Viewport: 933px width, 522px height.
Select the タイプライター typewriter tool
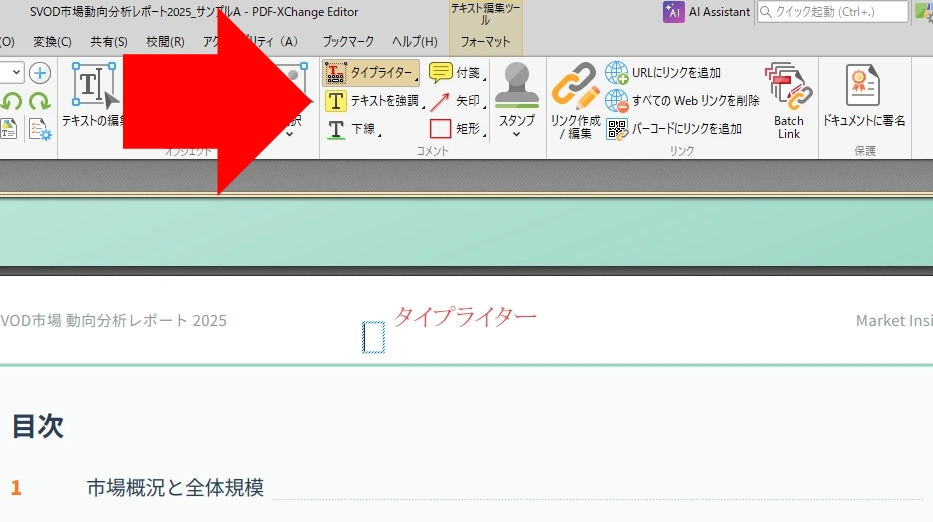[369, 73]
